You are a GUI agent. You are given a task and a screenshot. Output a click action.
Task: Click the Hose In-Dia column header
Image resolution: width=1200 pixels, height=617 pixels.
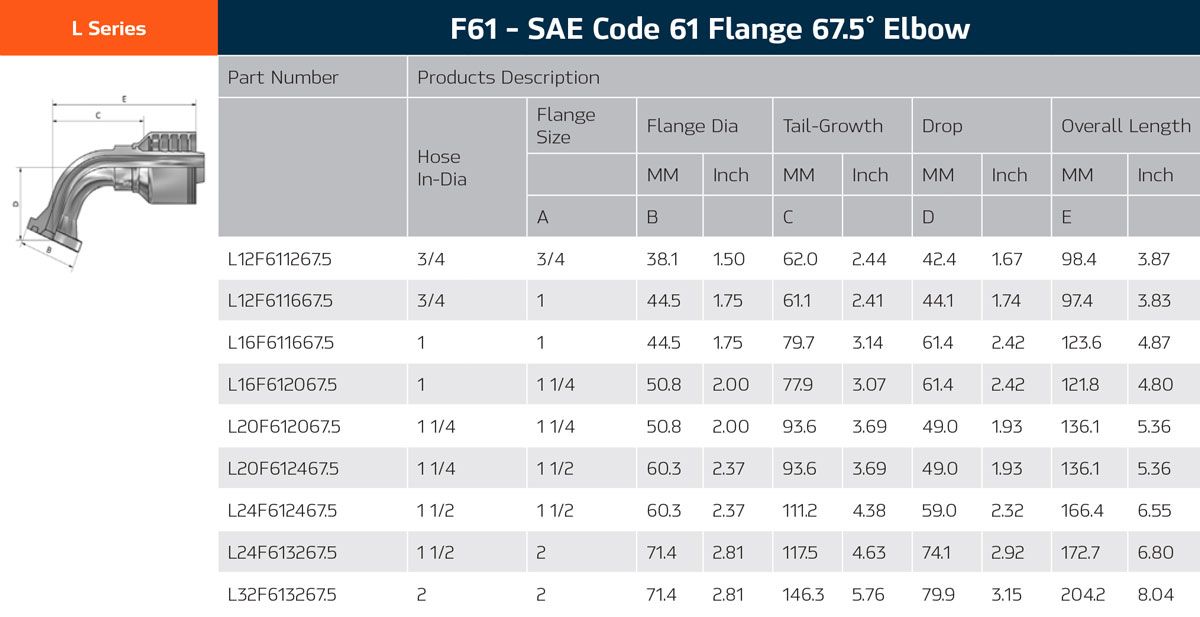tap(442, 168)
